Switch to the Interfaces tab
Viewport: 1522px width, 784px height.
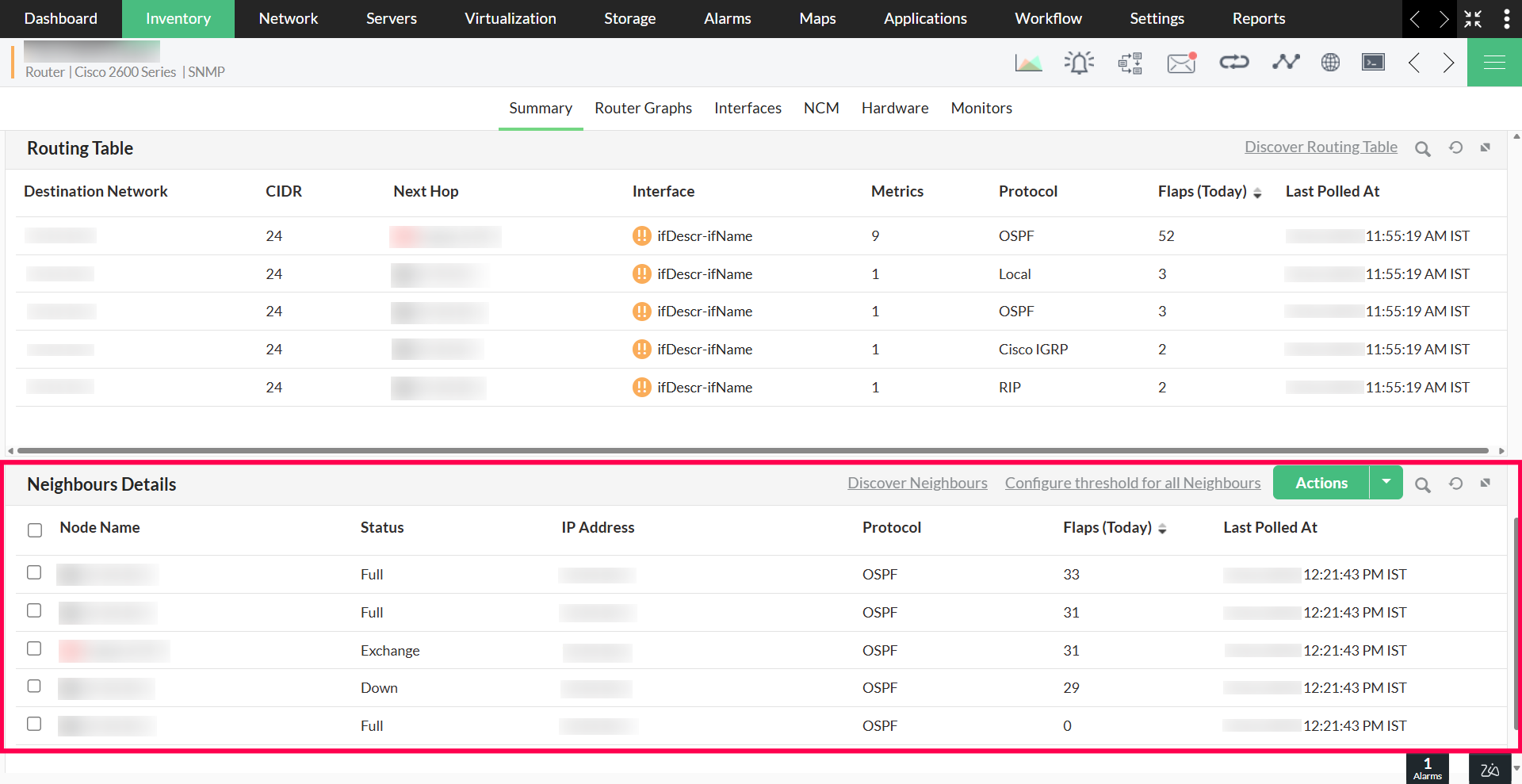748,108
